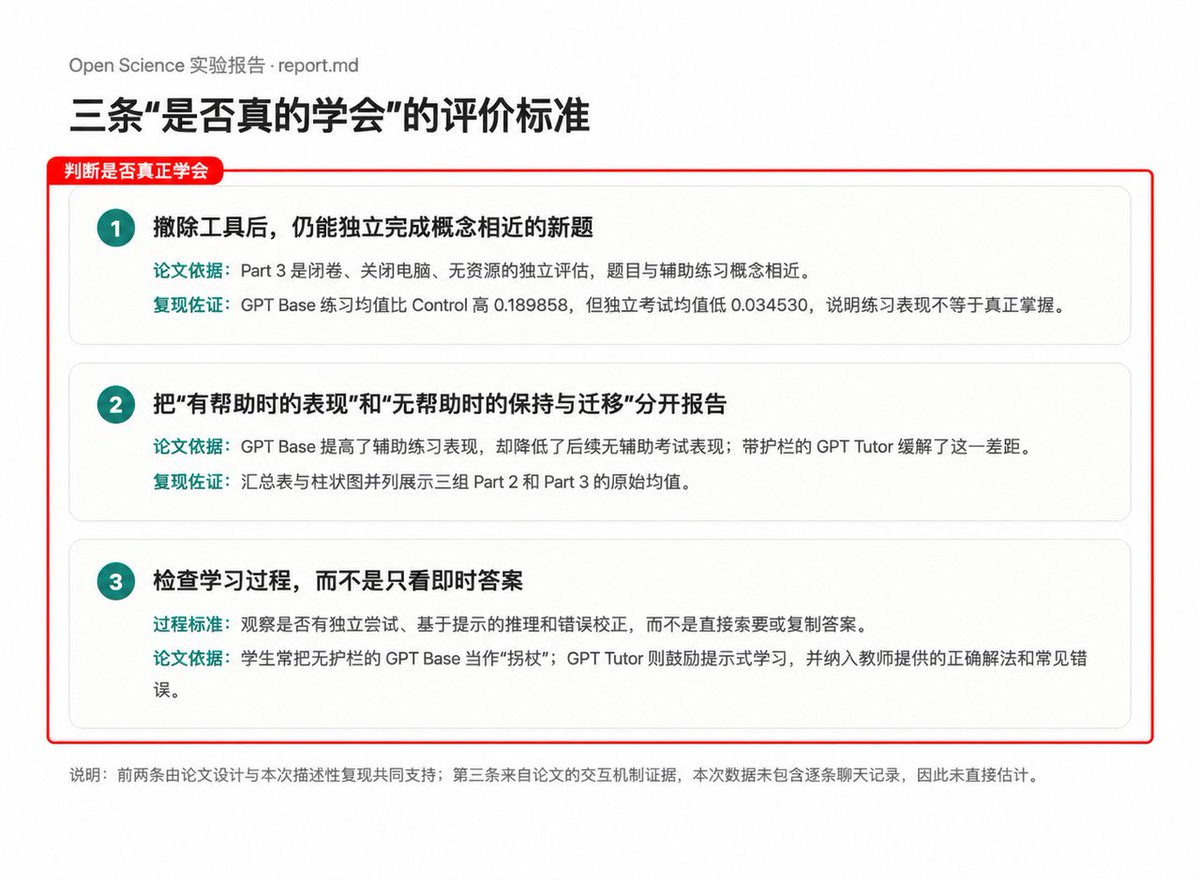The width and height of the screenshot is (1200, 880).
Task: Click the 'Open Science 实验报告 · report.md' header text
Action: (x=214, y=66)
